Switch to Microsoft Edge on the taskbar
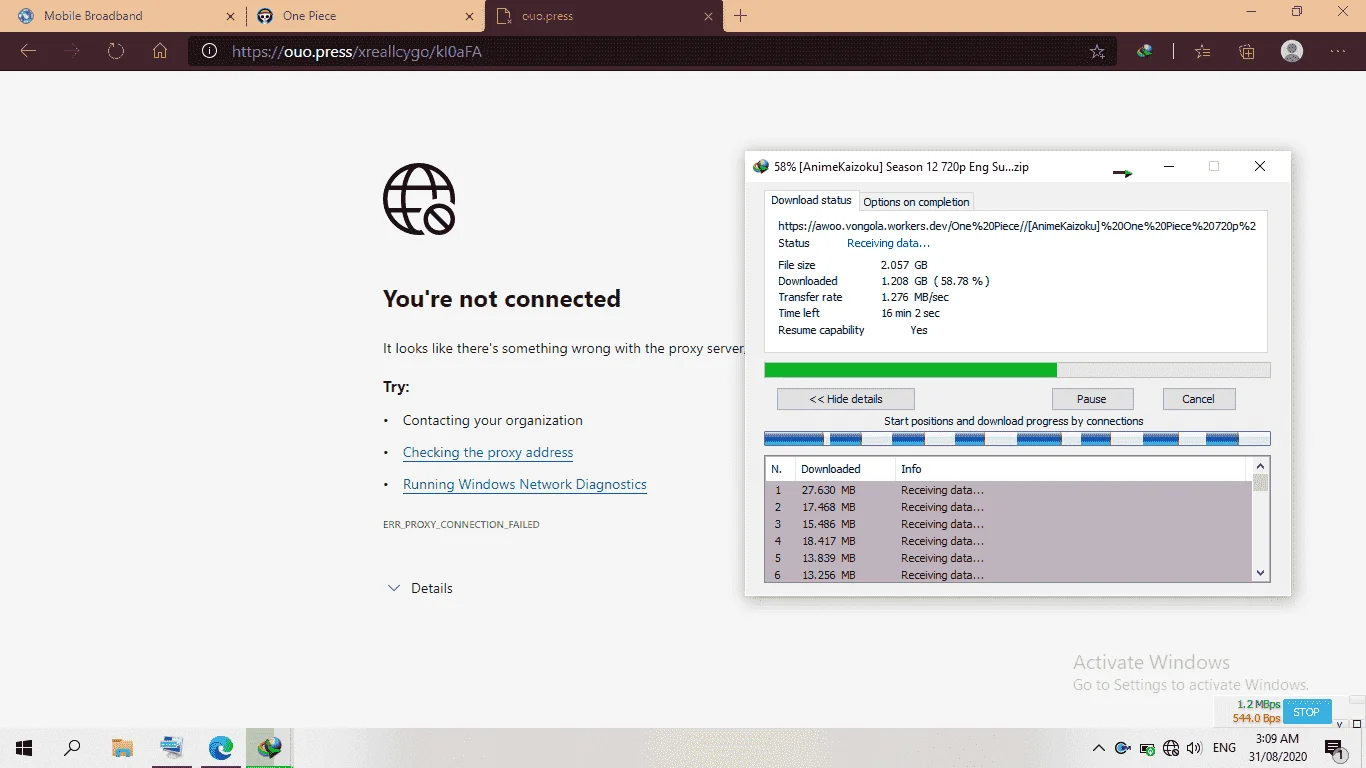 221,747
